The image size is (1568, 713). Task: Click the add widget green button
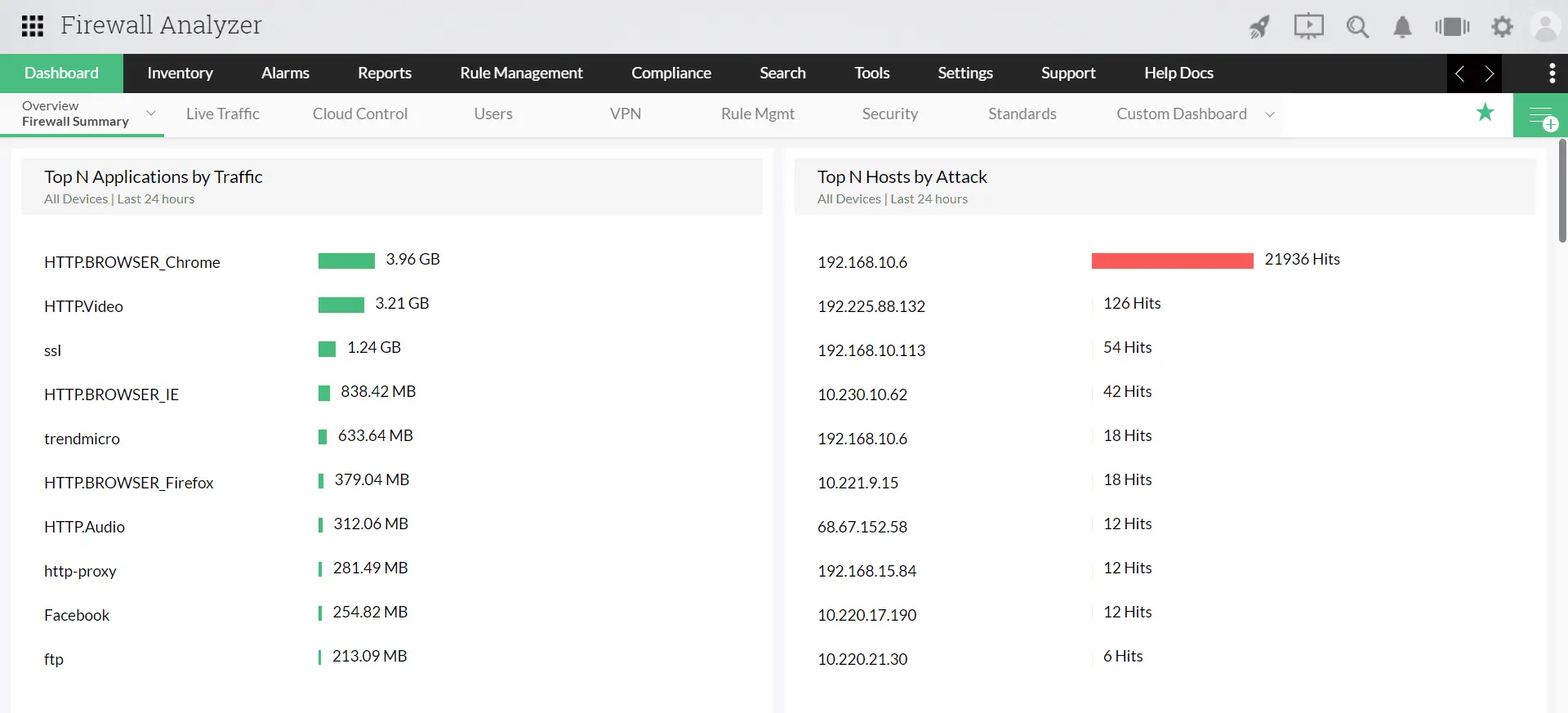coord(1540,116)
